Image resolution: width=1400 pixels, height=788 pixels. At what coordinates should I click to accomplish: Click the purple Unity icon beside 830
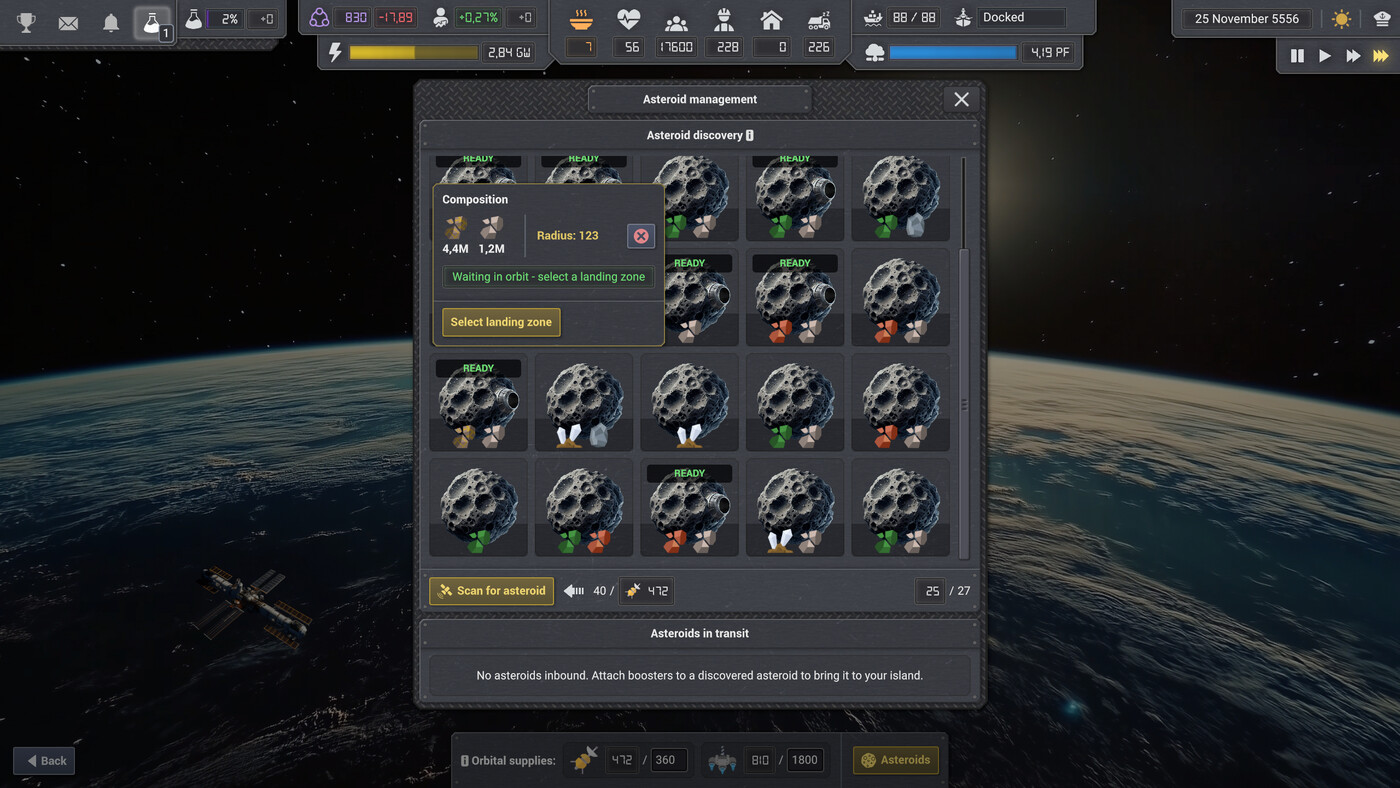point(319,18)
